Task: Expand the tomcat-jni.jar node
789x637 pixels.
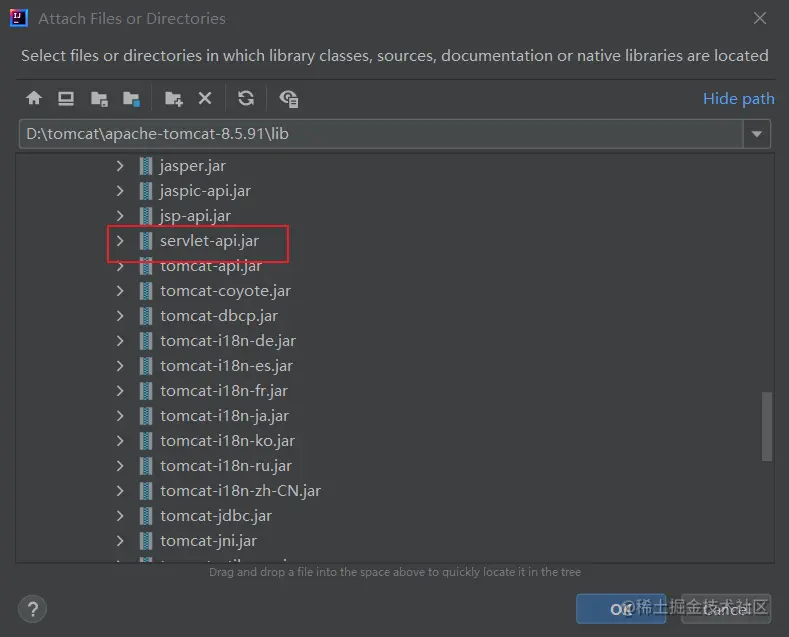Action: (120, 541)
